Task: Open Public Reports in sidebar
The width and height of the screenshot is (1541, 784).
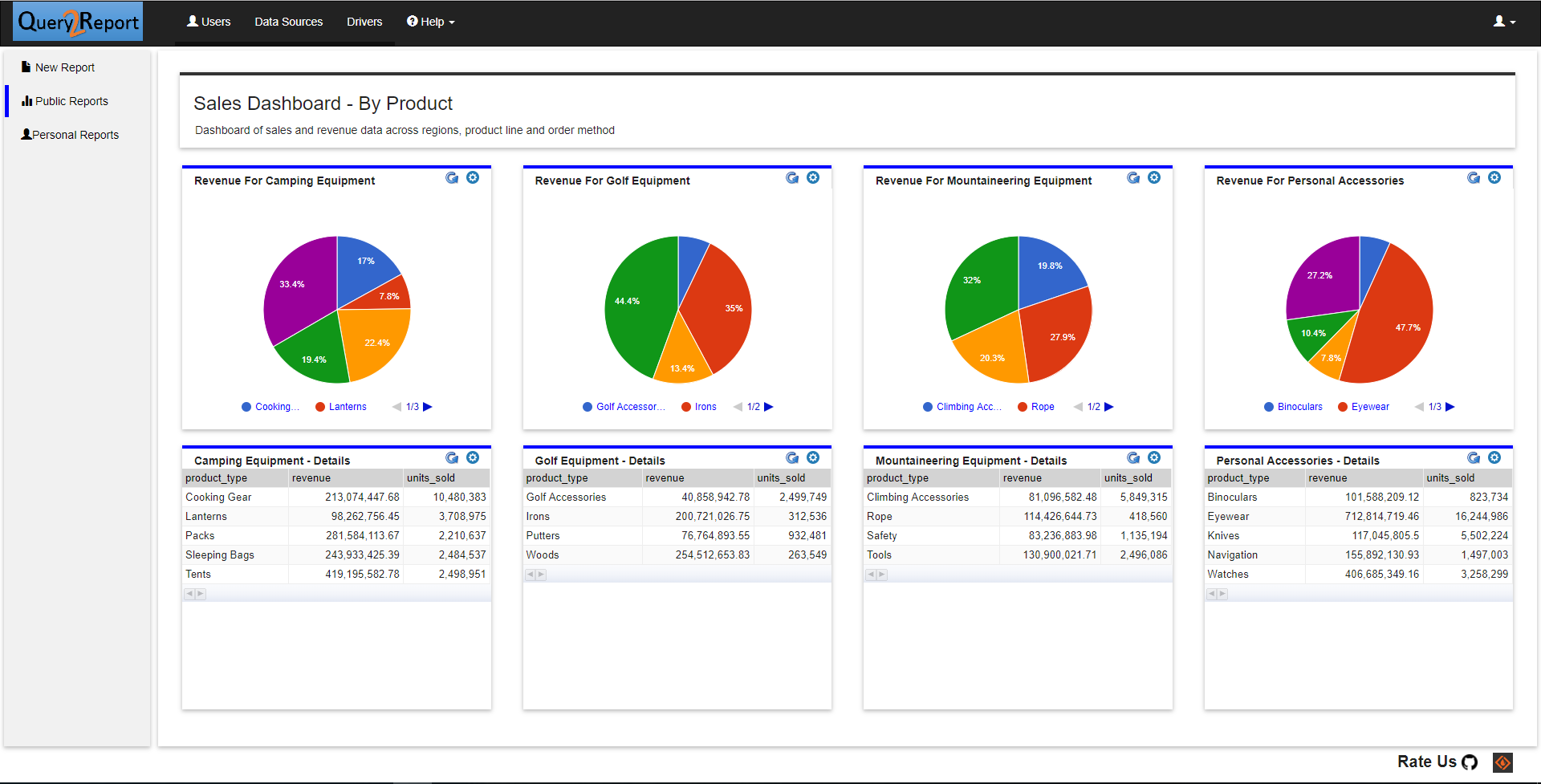Action: click(x=71, y=101)
